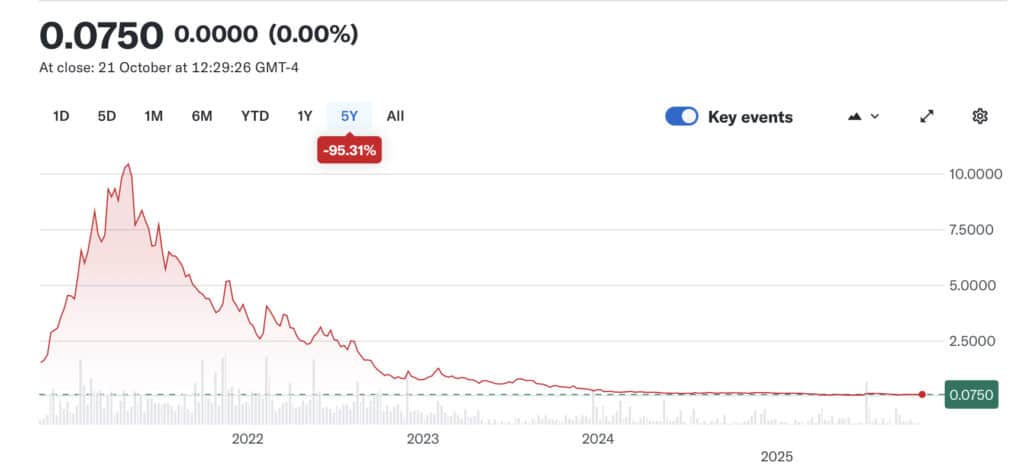Select the 1D time range

(x=61, y=116)
